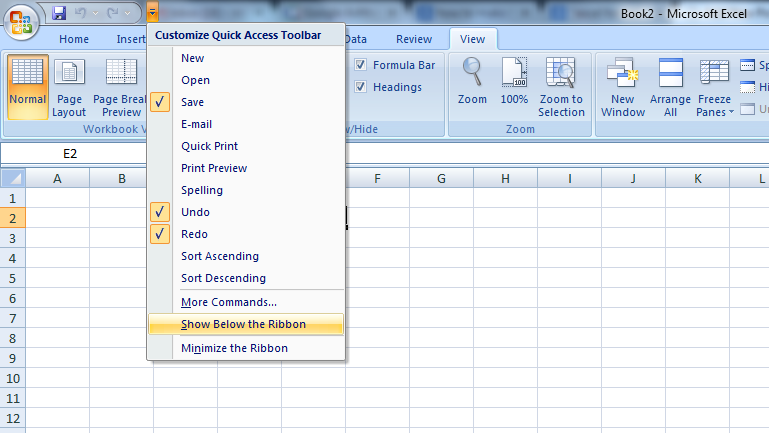
Task: Switch to Page Layout view
Action: pos(69,87)
